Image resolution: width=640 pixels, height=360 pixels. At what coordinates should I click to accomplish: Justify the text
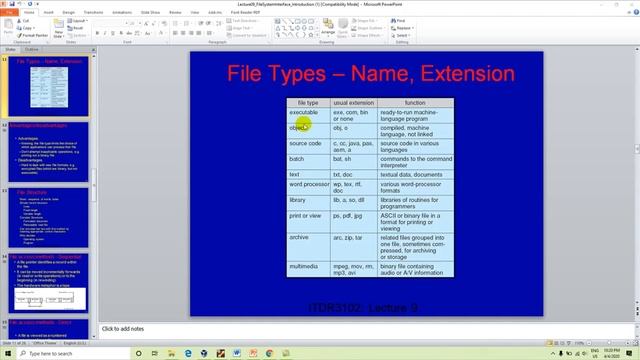pyautogui.click(x=199, y=33)
